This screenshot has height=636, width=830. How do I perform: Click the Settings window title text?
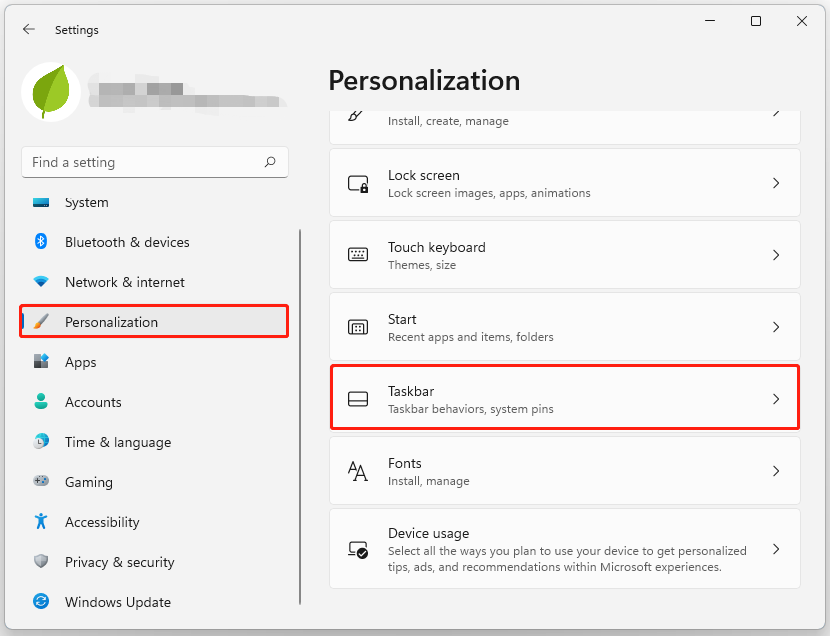click(77, 30)
